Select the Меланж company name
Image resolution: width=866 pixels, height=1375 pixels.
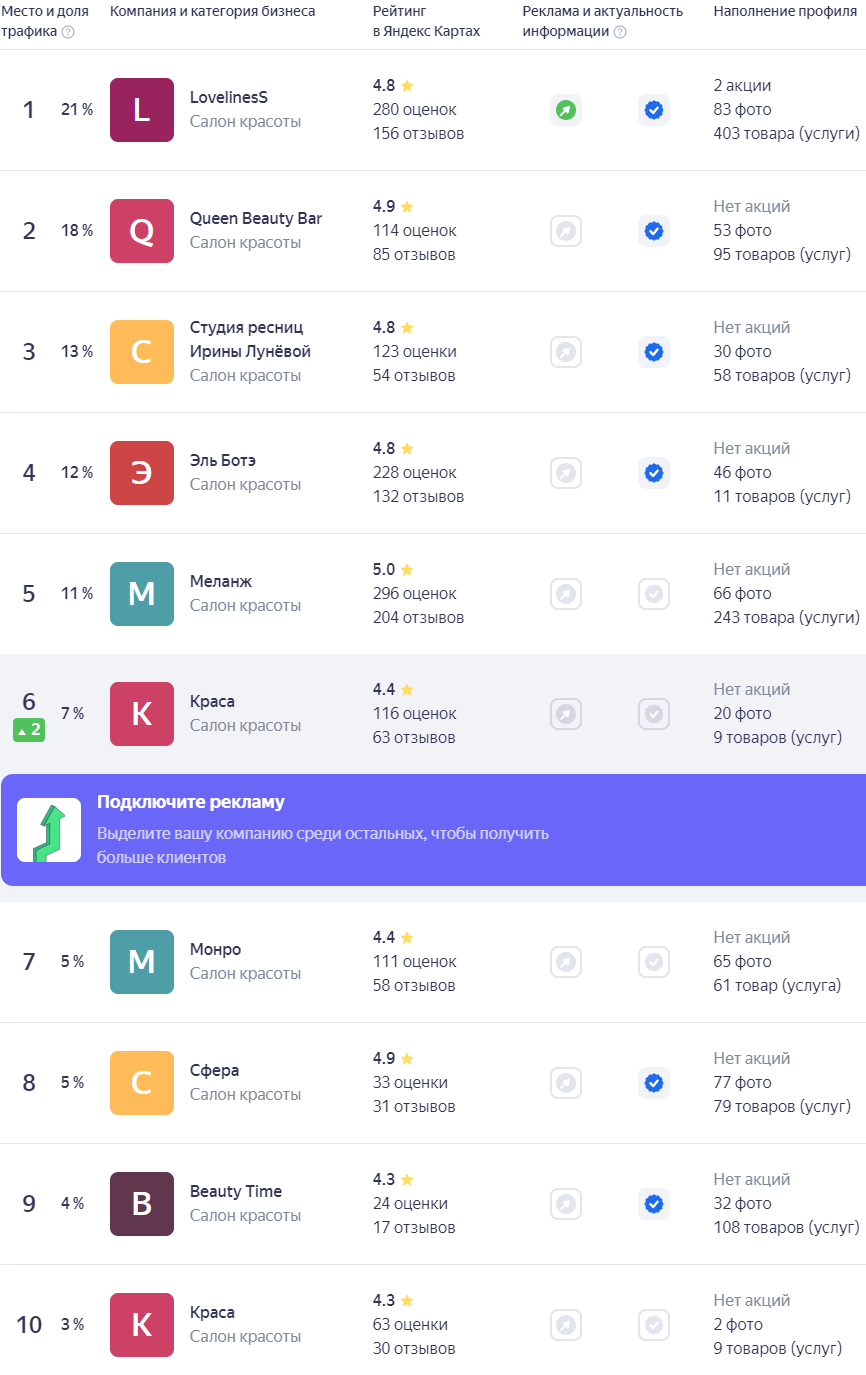coord(221,581)
